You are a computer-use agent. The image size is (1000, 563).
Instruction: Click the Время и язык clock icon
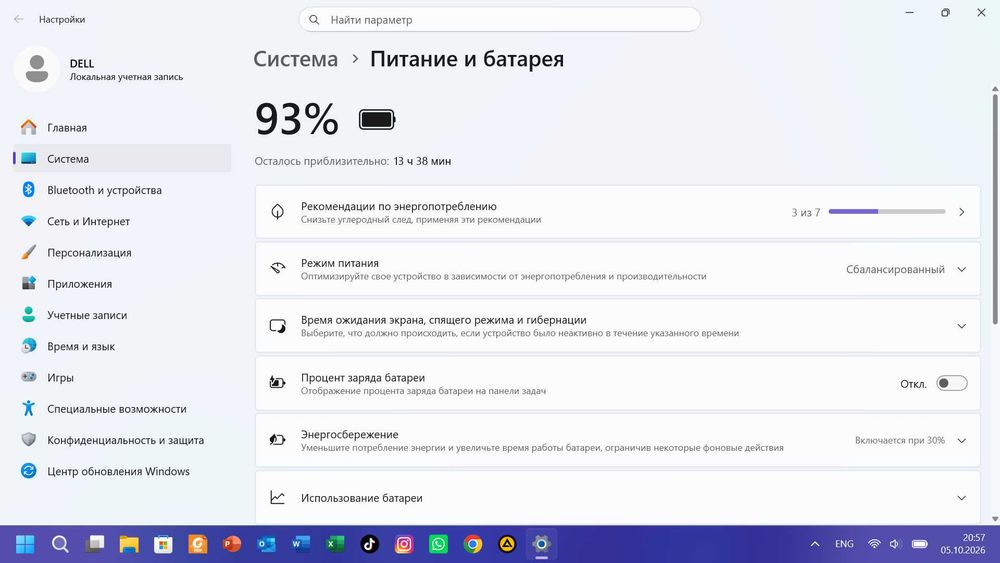pos(29,346)
